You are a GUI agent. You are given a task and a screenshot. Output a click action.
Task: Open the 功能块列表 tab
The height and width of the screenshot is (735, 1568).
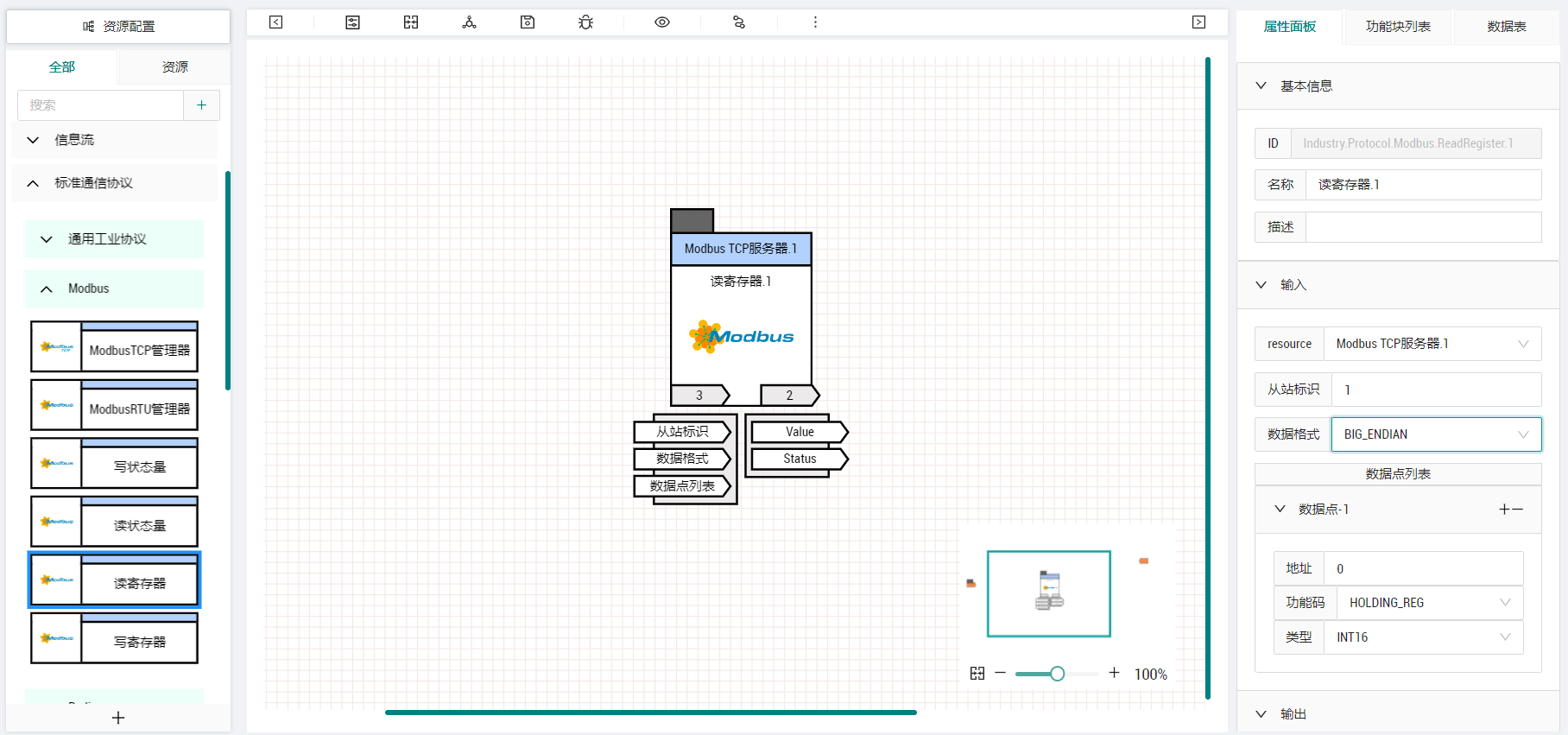pyautogui.click(x=1398, y=27)
